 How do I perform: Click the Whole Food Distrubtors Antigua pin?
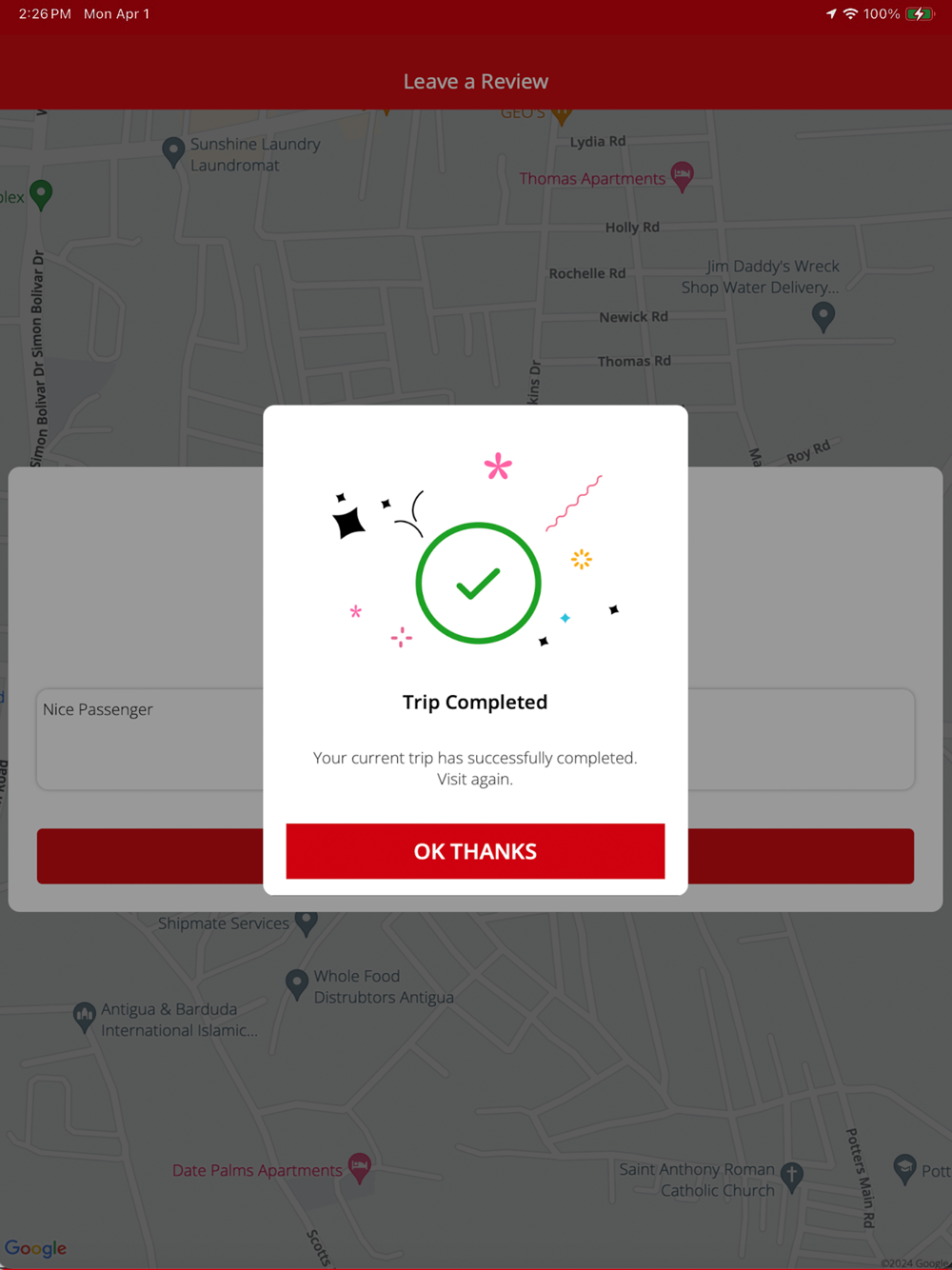[x=297, y=984]
